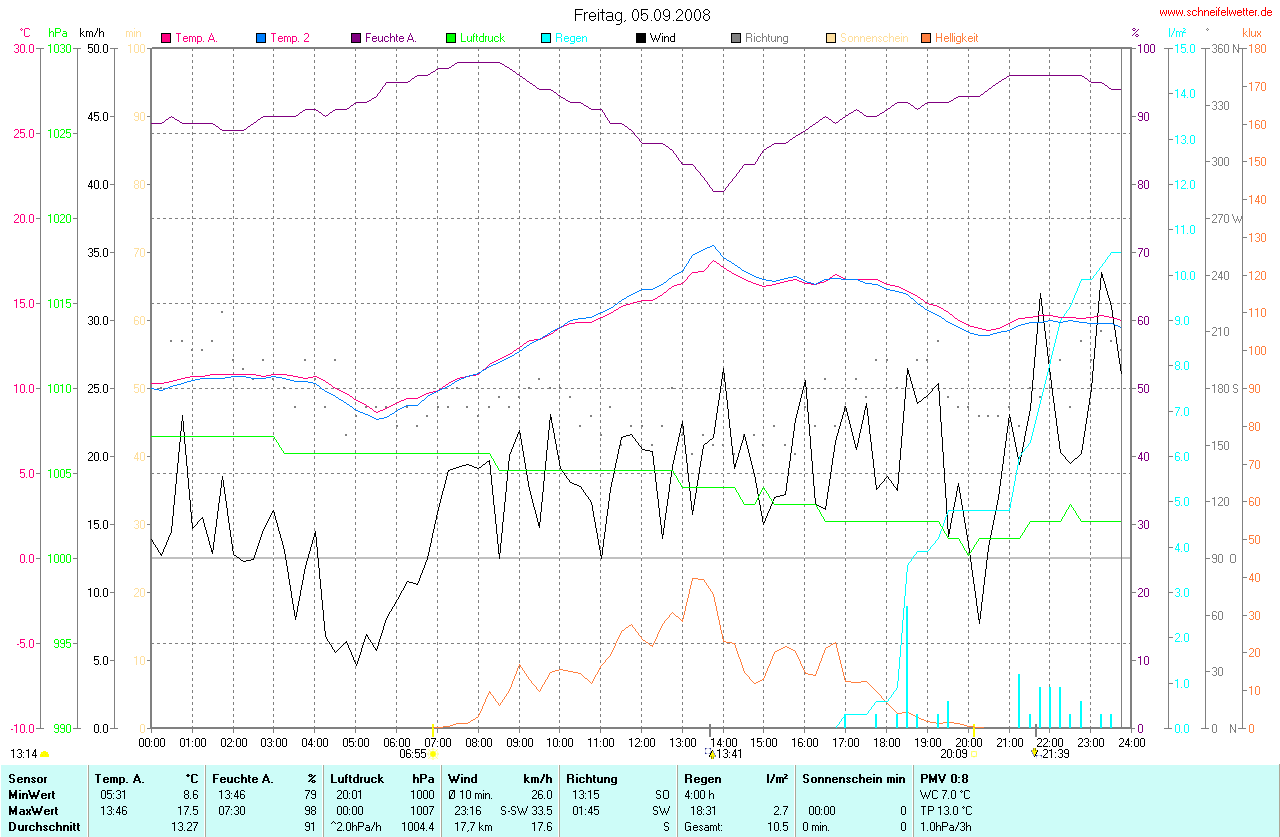The image size is (1280, 837).
Task: Click the small icon left of 13:41
Action: (x=710, y=753)
